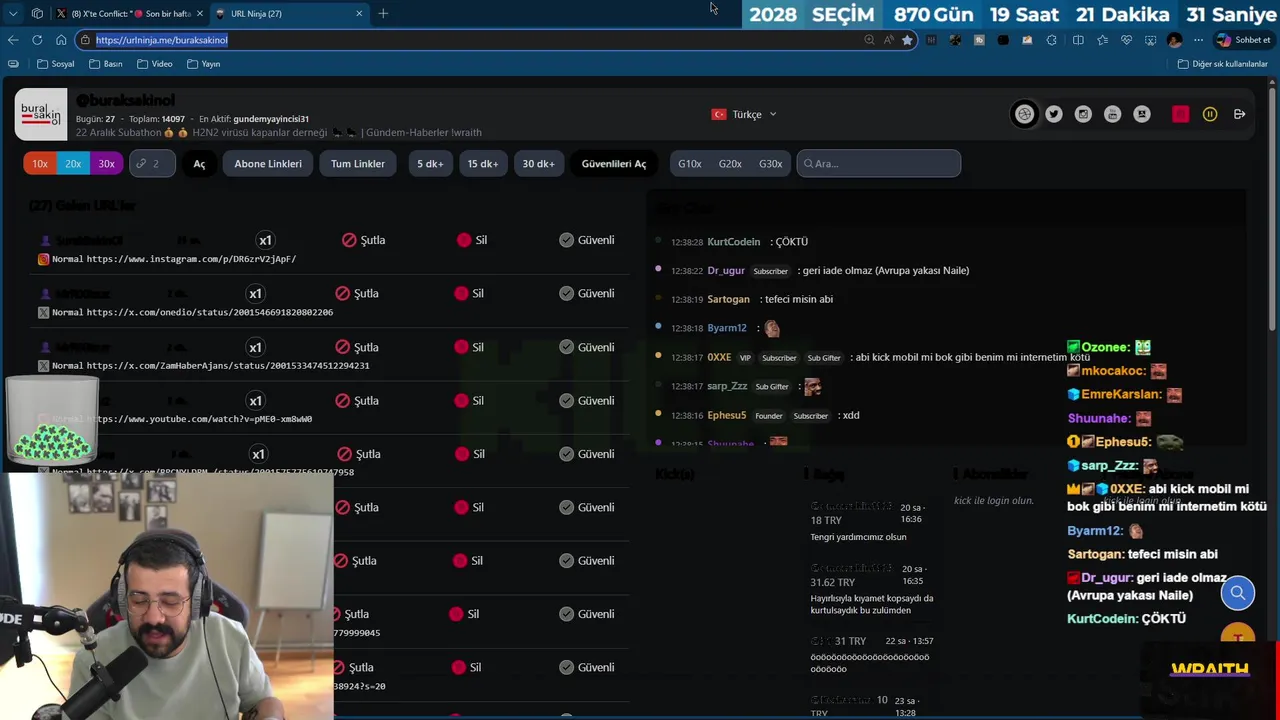The width and height of the screenshot is (1280, 720).
Task: Open browser profile avatar
Action: [1174, 40]
